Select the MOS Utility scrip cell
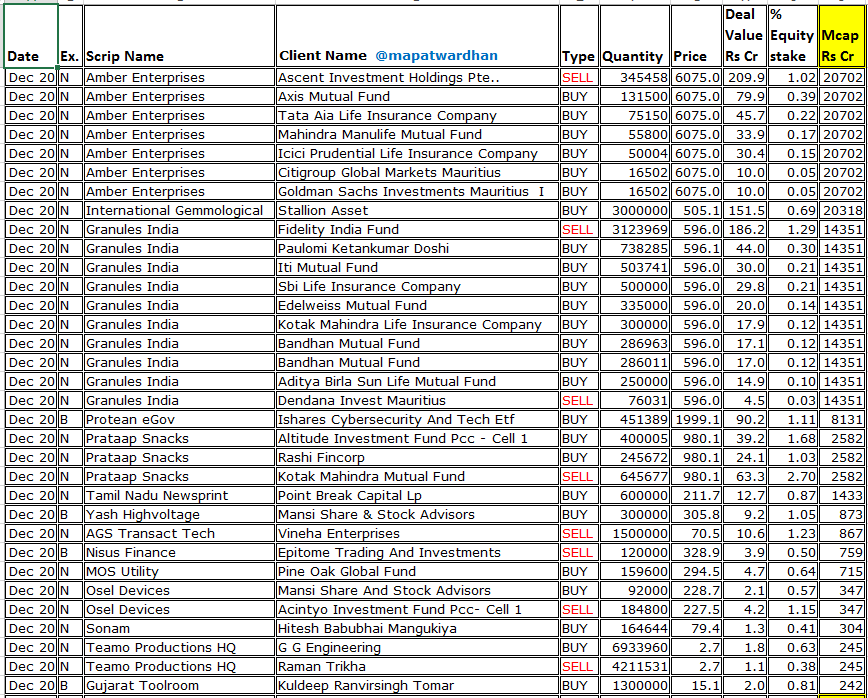This screenshot has width=868, height=698. coord(179,572)
